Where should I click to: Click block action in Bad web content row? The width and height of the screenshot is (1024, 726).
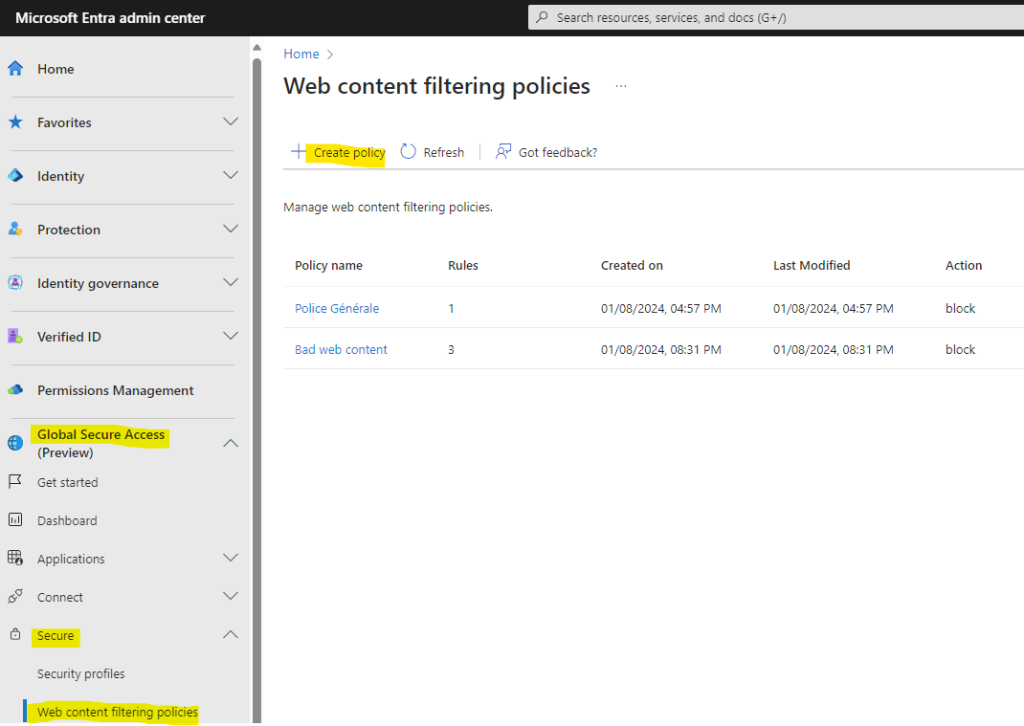pos(960,349)
